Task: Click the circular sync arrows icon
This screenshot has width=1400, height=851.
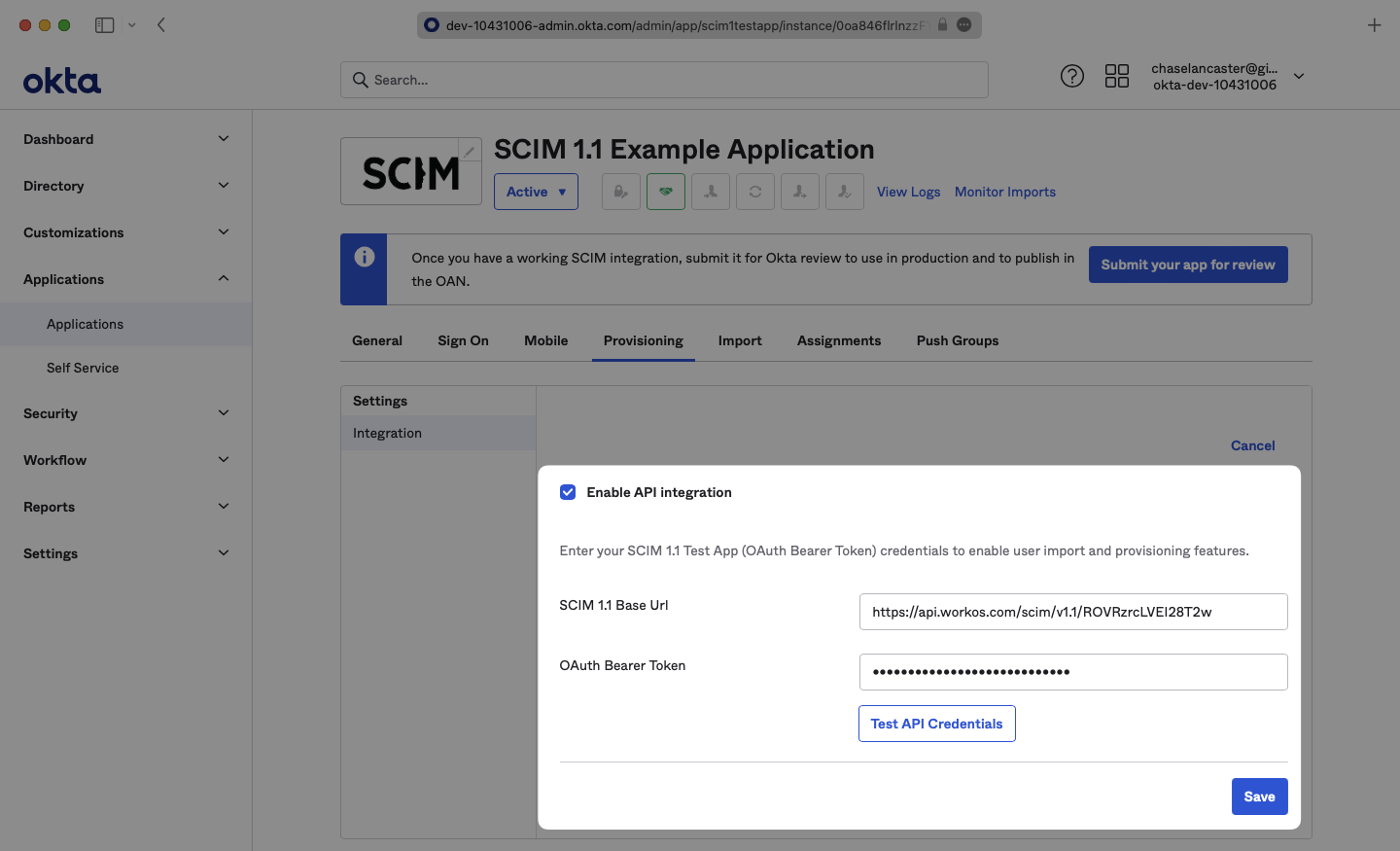Action: [x=755, y=192]
